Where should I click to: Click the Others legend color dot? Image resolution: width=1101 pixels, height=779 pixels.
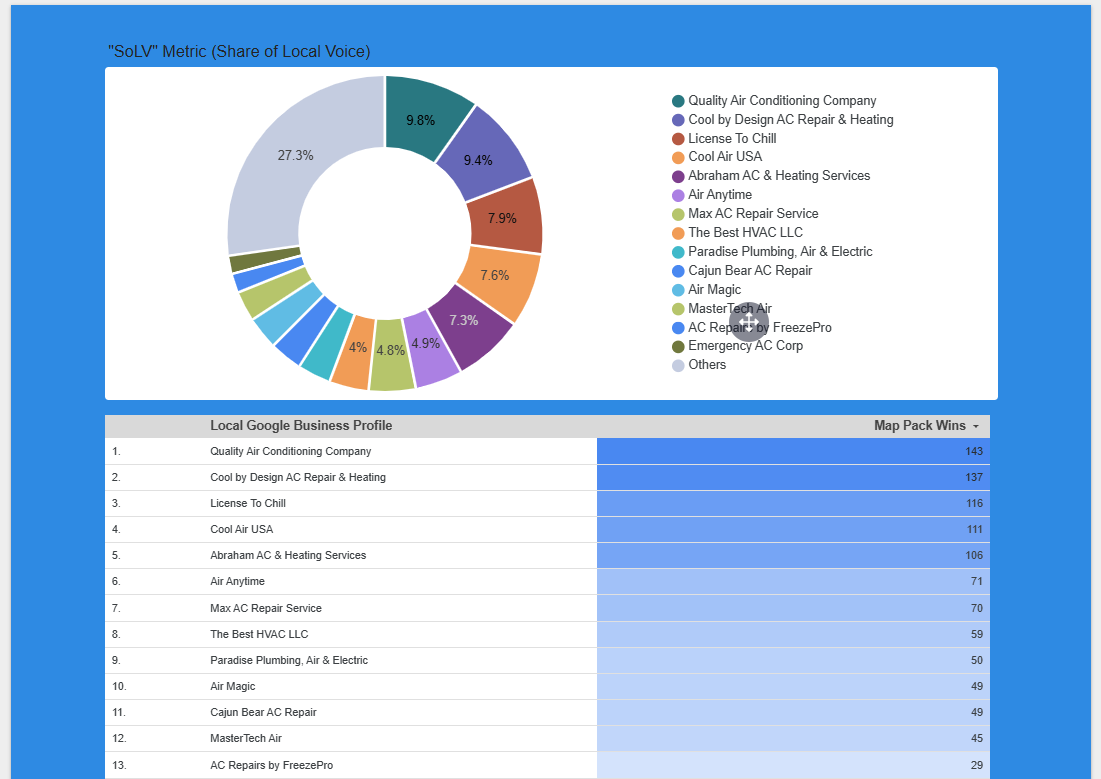tap(678, 365)
